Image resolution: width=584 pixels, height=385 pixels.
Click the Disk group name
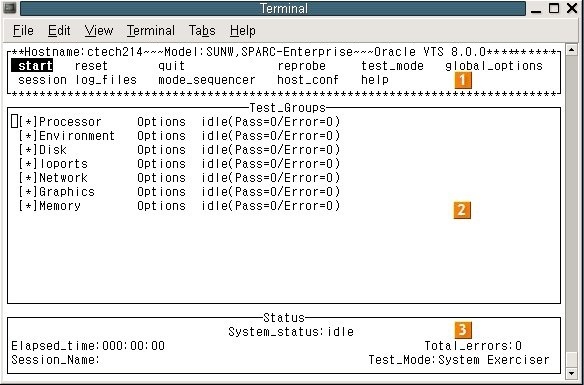coord(53,150)
